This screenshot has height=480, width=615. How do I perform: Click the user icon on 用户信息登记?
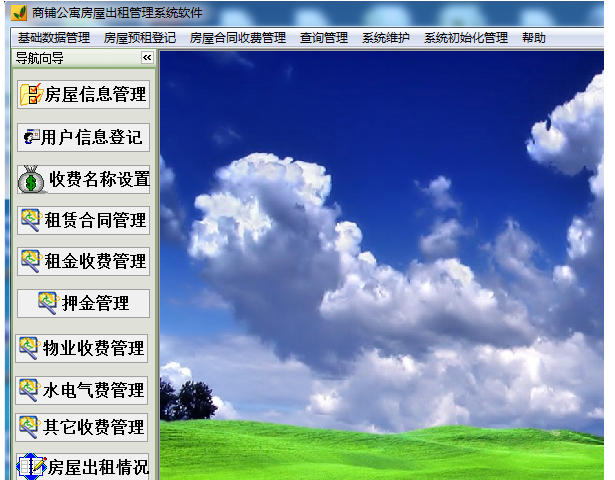32,136
